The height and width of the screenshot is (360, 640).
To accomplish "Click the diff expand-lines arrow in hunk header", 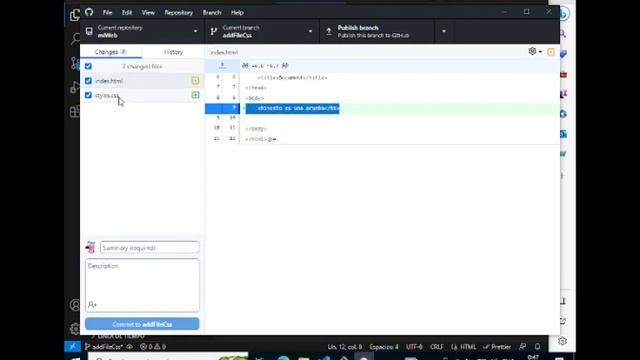I will click(x=222, y=65).
